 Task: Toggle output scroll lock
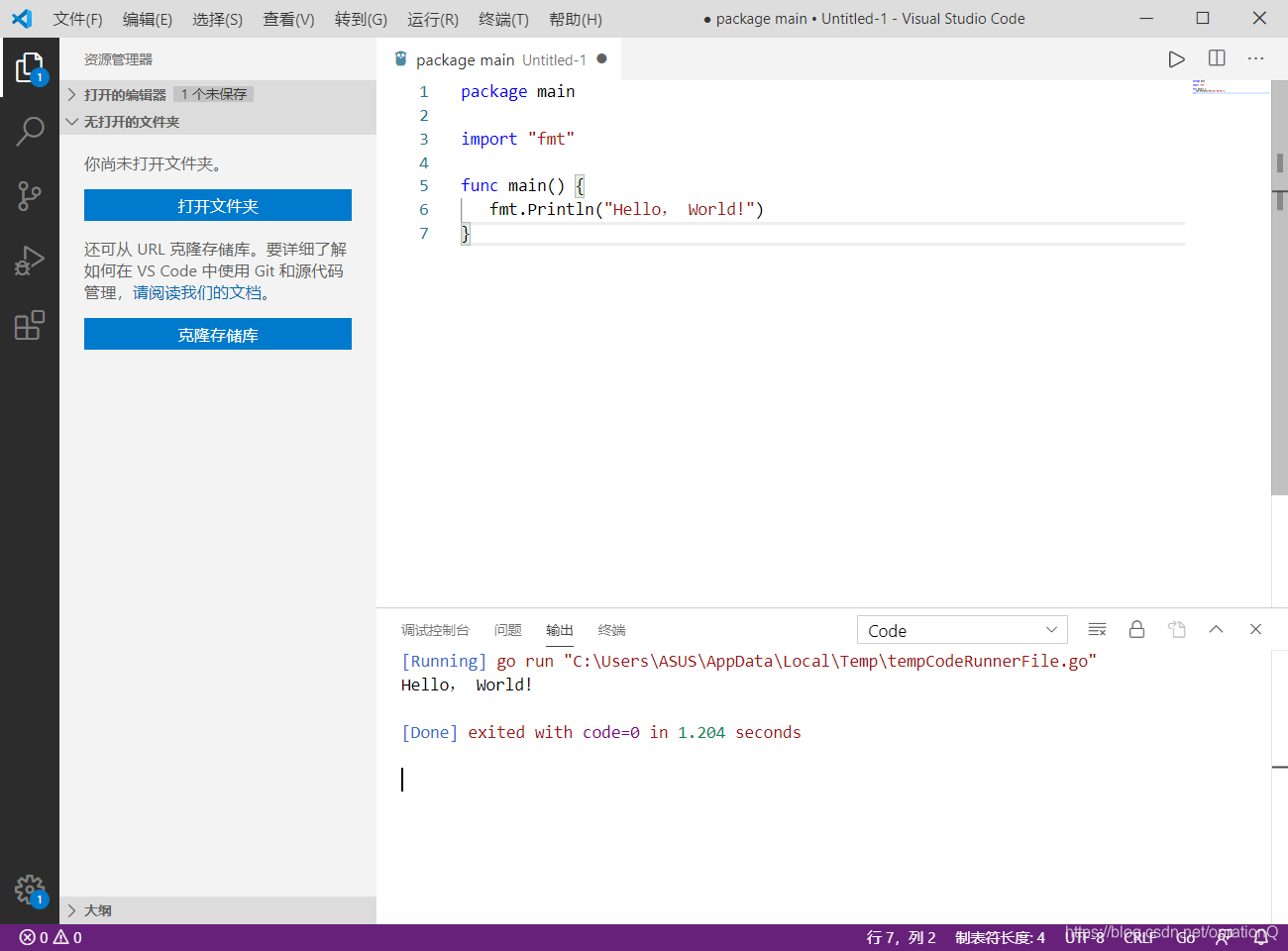(1136, 630)
